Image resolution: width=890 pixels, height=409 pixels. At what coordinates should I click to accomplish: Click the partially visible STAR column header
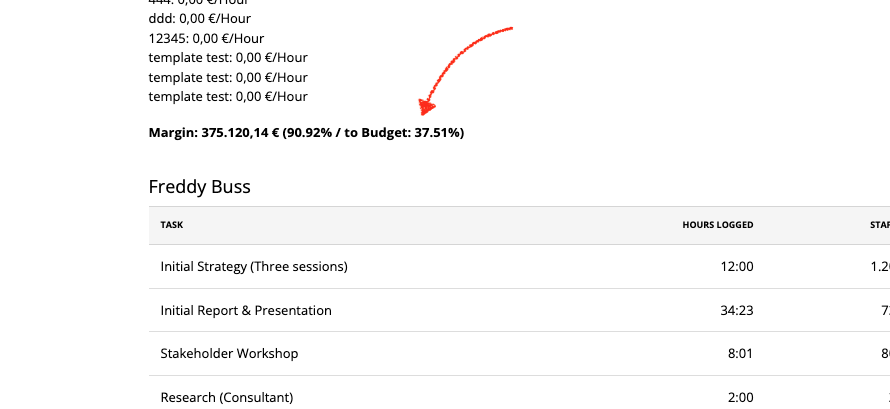pos(880,225)
